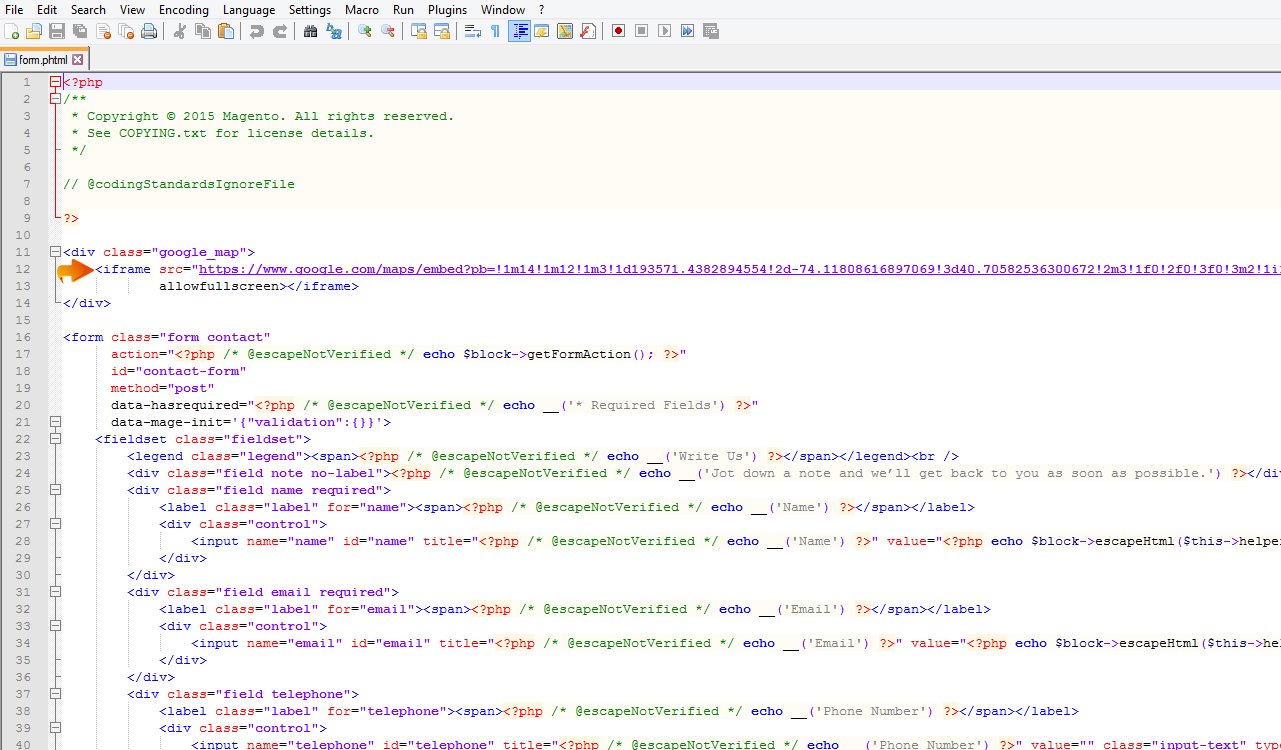The width and height of the screenshot is (1281, 750).
Task: Open the Language menu
Action: (249, 9)
